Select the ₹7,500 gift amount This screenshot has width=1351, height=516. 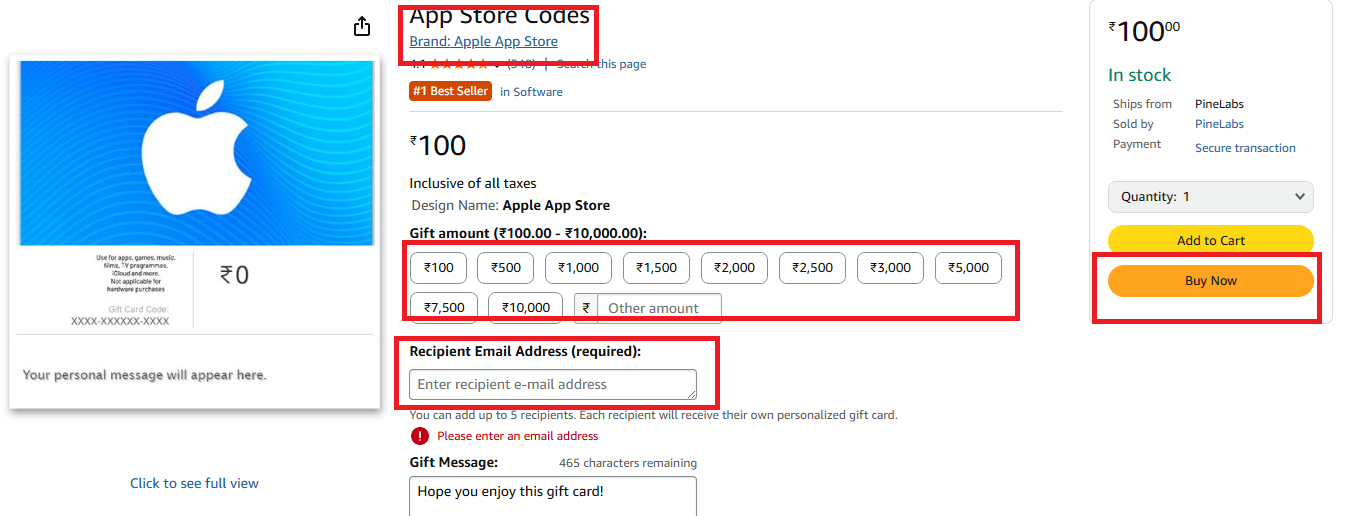click(x=444, y=308)
